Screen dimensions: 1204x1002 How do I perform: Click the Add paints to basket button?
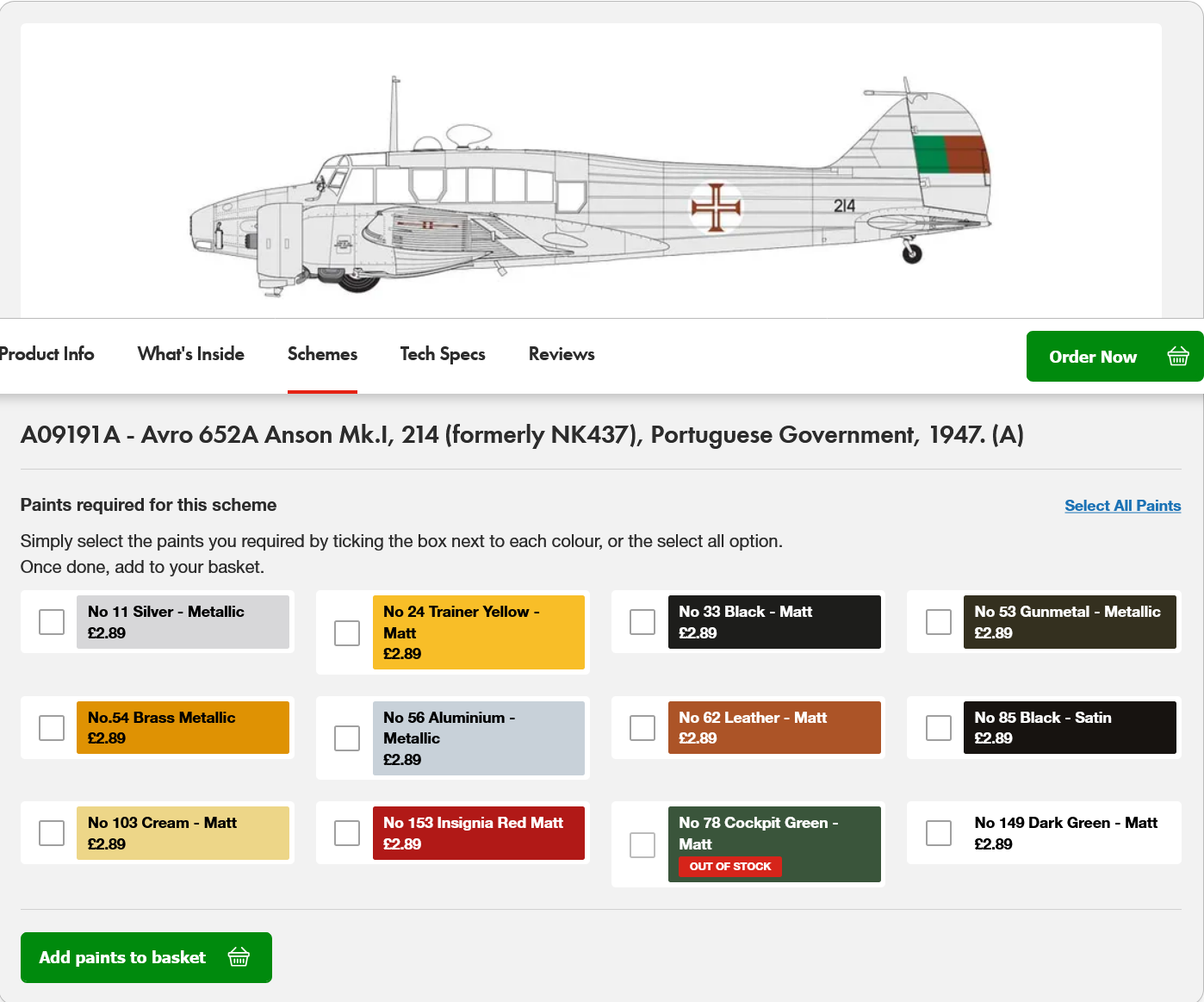[146, 957]
